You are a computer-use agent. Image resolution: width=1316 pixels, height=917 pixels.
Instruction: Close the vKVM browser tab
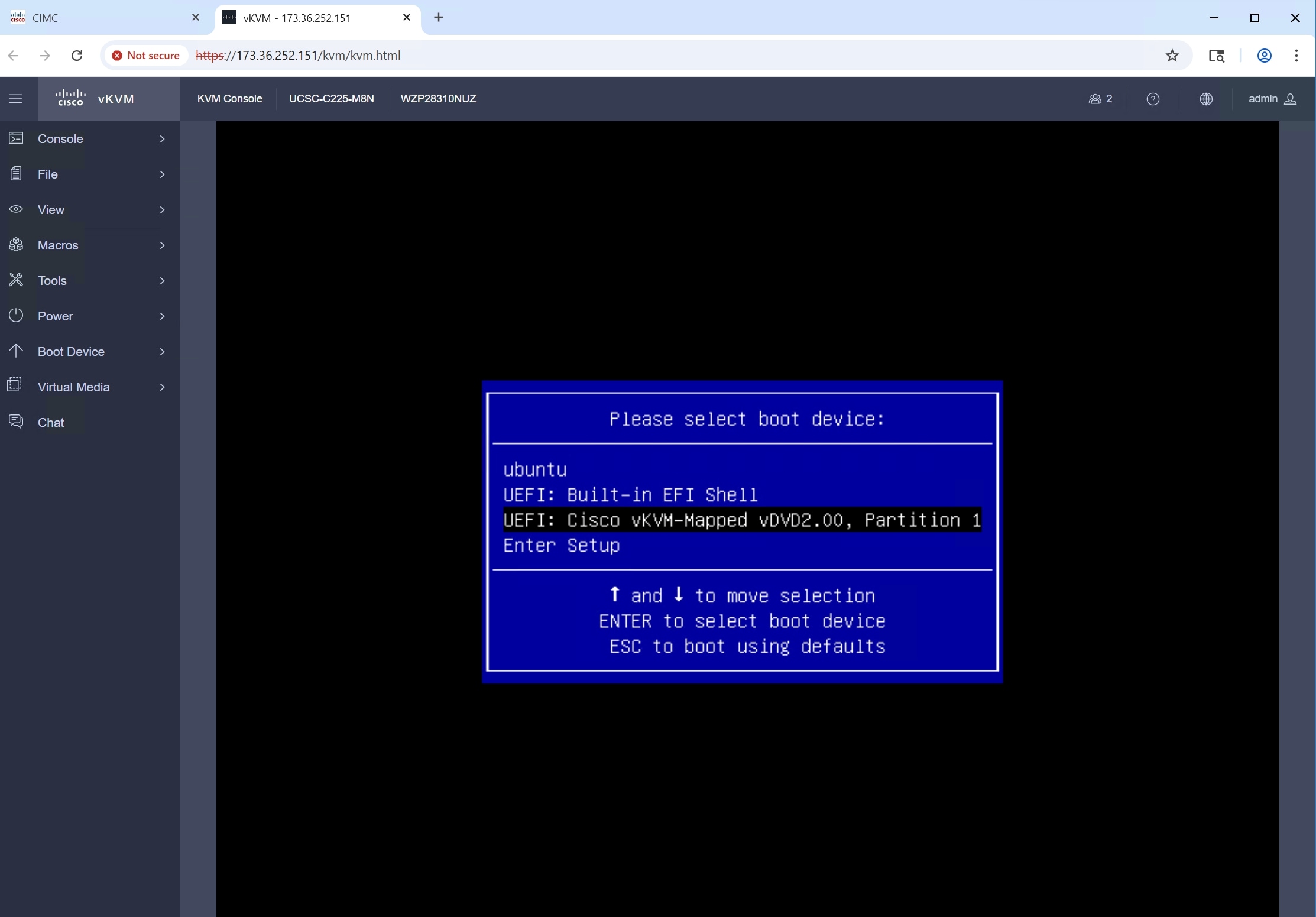click(x=407, y=18)
